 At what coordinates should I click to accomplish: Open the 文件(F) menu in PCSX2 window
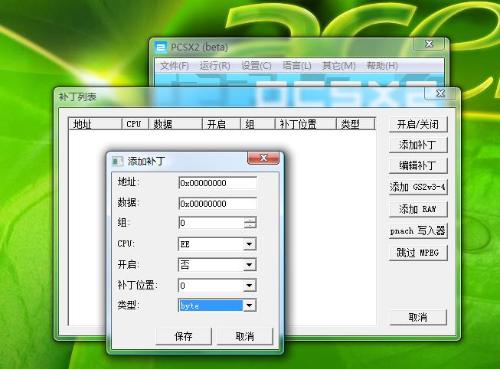tap(174, 66)
